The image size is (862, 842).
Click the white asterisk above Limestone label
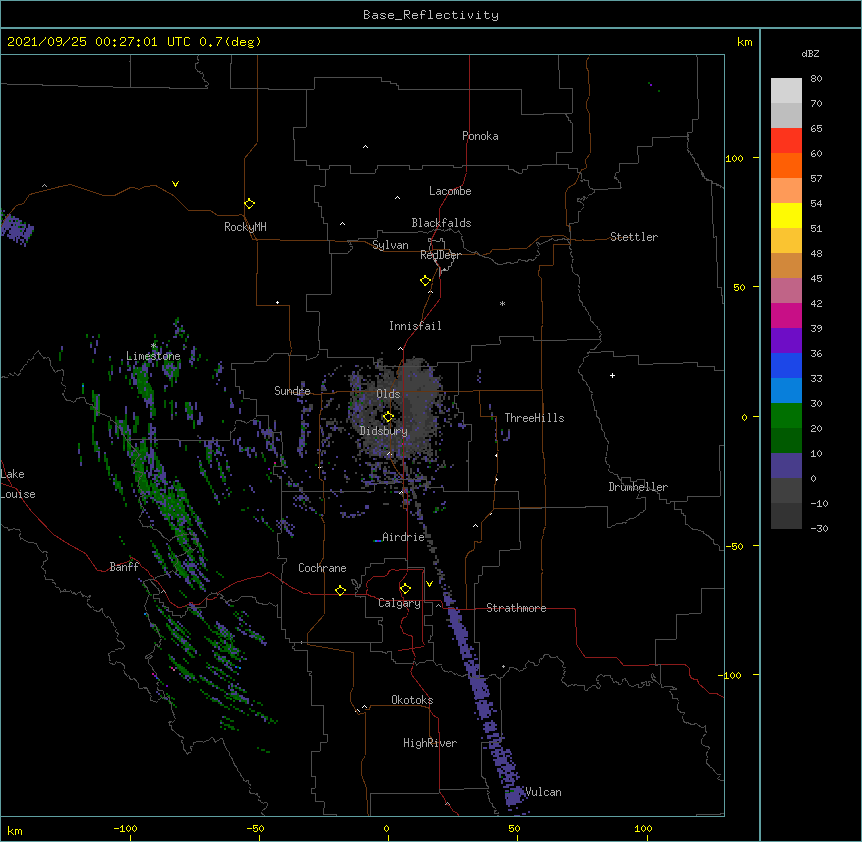pyautogui.click(x=153, y=346)
